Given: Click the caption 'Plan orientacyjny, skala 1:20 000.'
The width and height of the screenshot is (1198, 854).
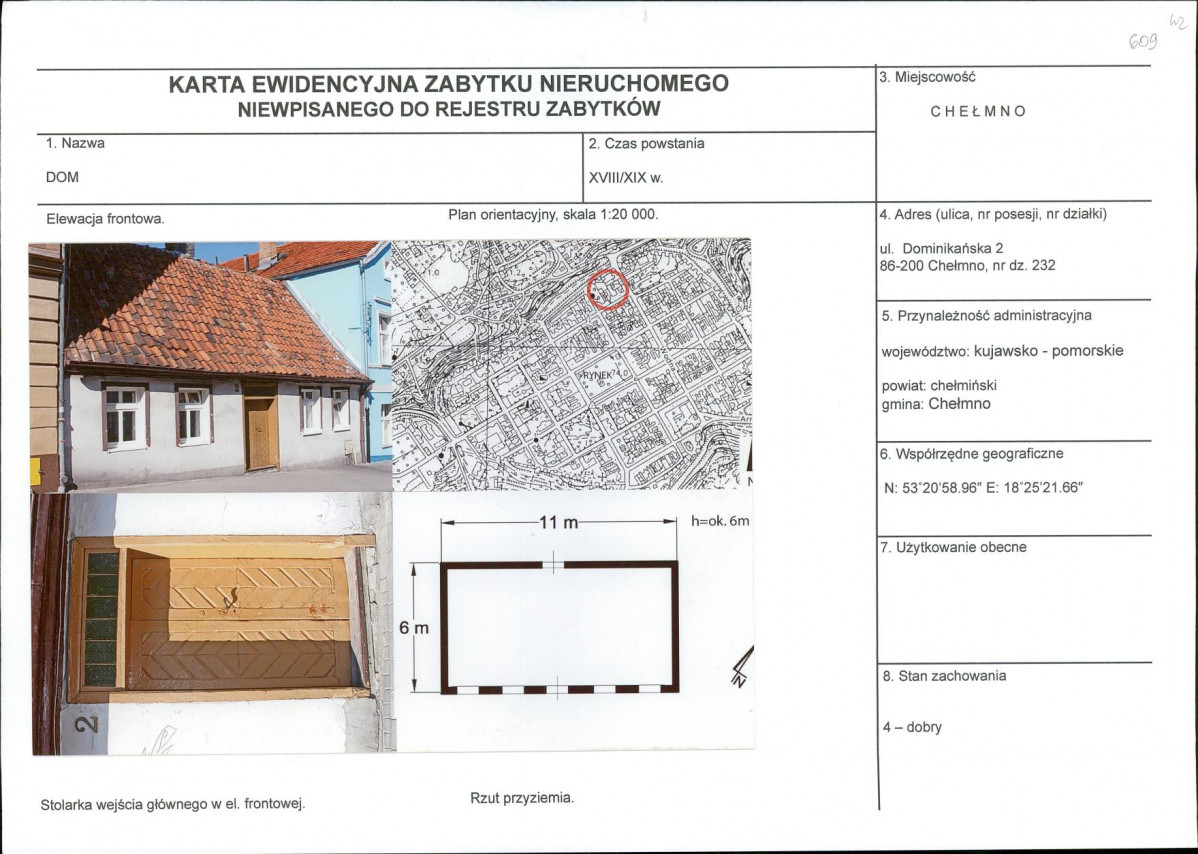Looking at the screenshot, I should pos(553,215).
